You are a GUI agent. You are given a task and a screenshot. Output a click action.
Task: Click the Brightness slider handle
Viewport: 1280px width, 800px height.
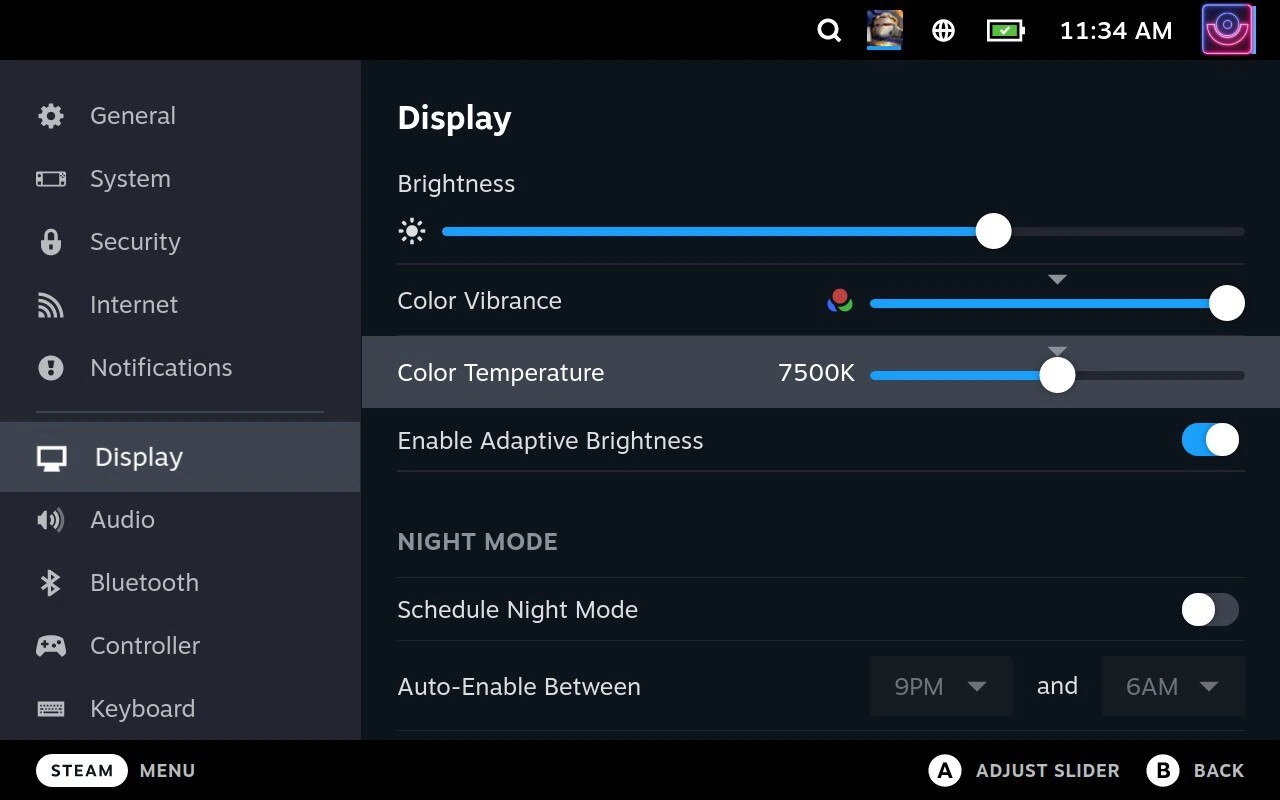993,231
